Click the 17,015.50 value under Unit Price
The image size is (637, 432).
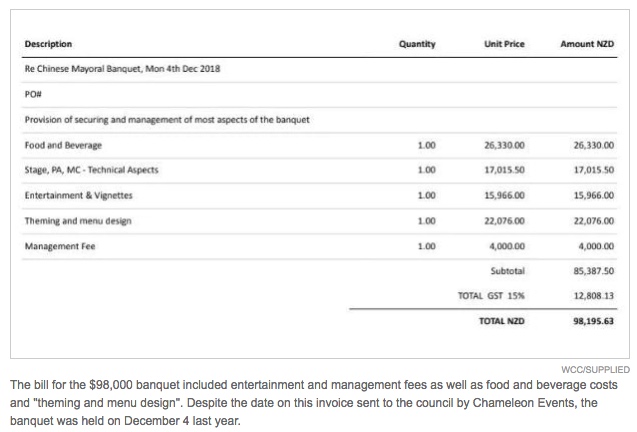tap(505, 170)
